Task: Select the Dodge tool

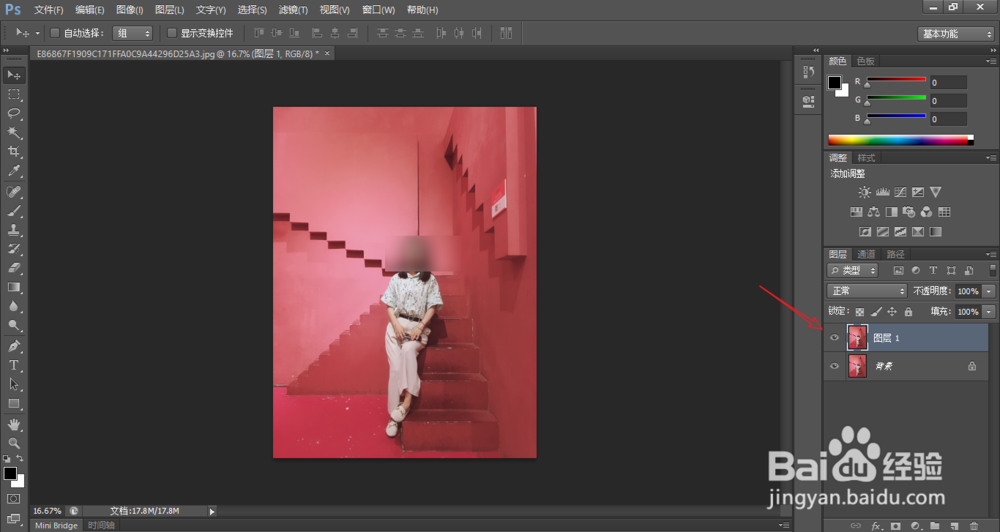Action: click(13, 325)
